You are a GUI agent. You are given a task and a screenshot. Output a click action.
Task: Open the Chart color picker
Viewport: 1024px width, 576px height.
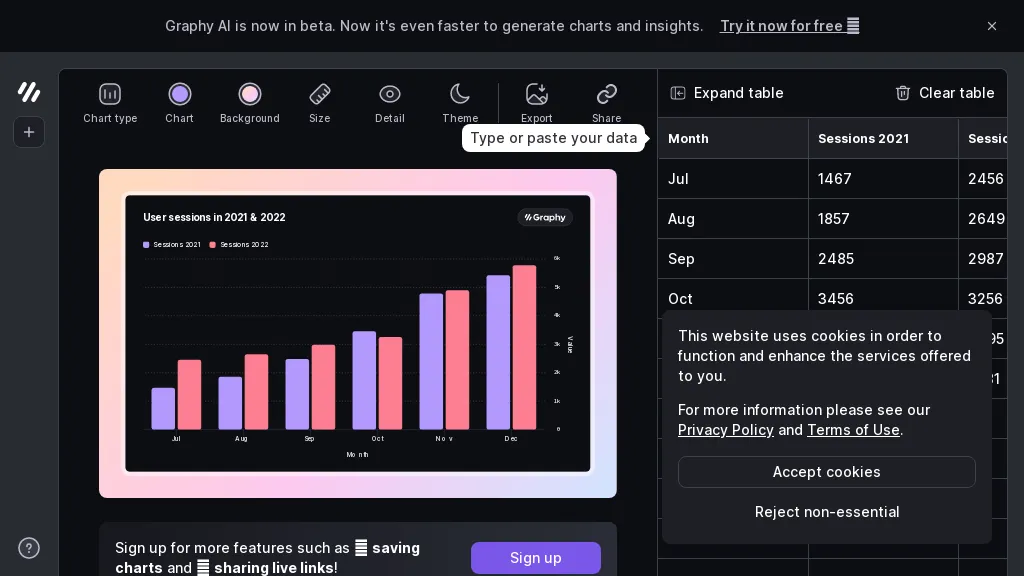(180, 95)
